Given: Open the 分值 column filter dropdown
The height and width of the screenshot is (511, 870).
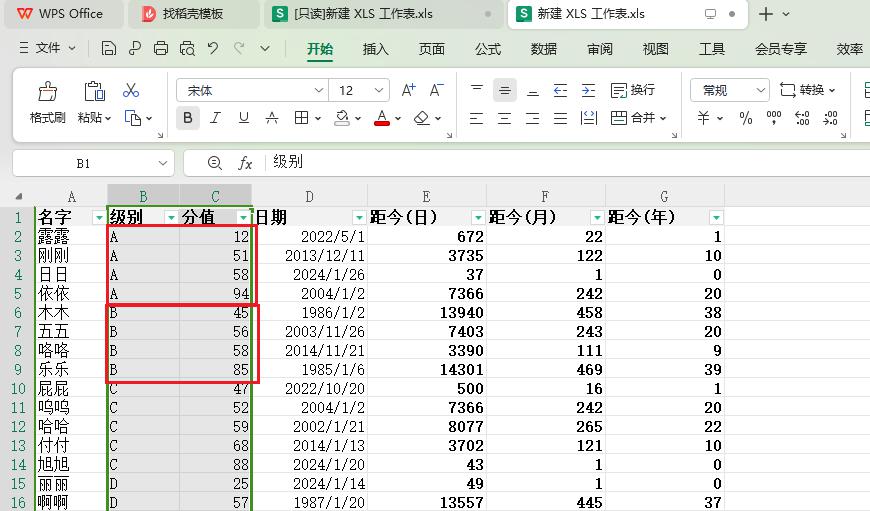Looking at the screenshot, I should coord(243,217).
